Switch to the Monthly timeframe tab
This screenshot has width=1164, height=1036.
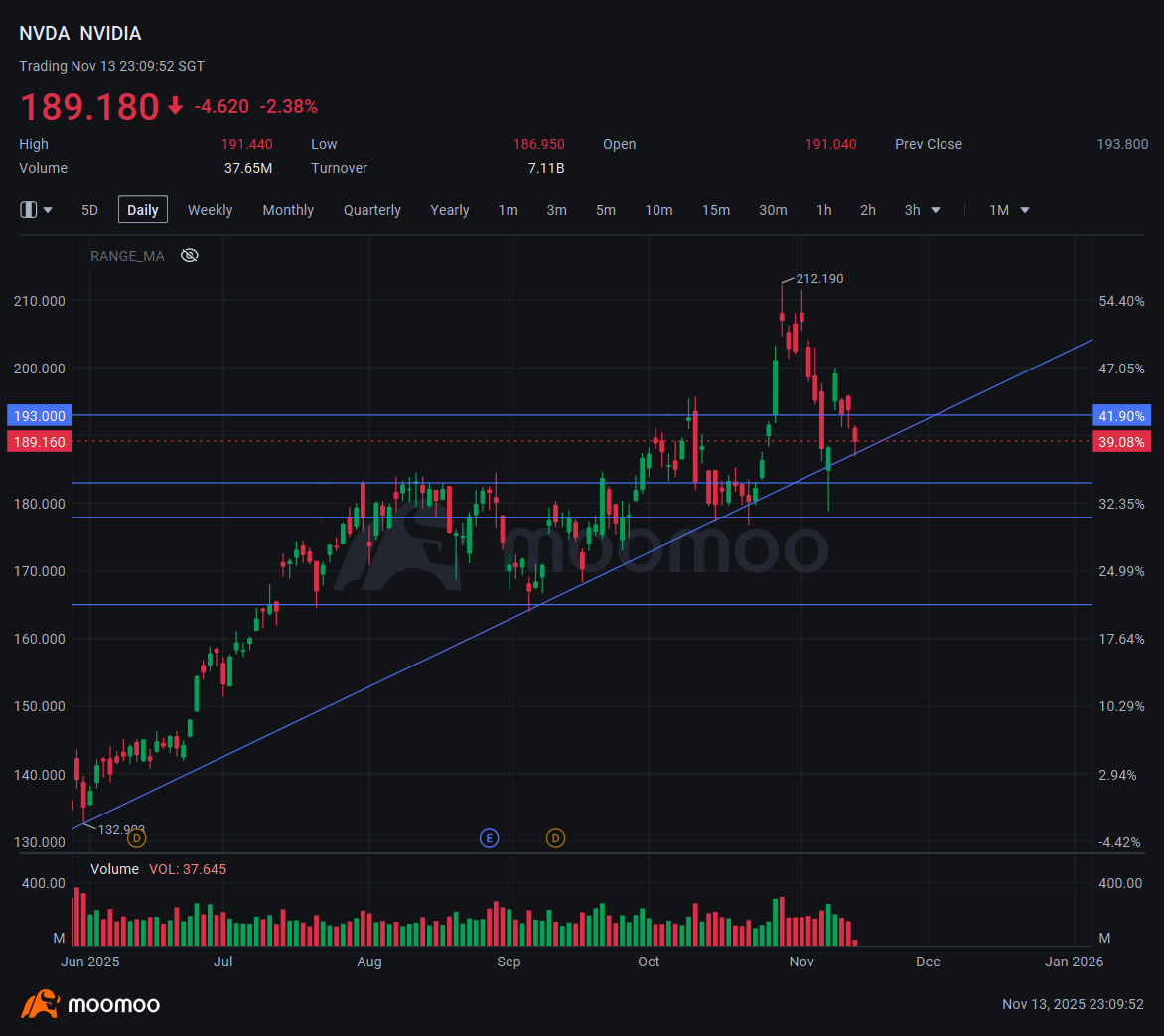point(288,211)
